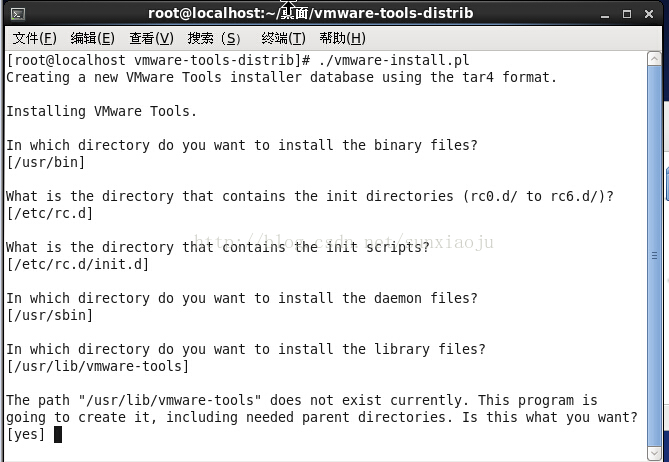This screenshot has width=669, height=462.
Task: Open the 帮助(H) menu
Action: click(x=342, y=38)
